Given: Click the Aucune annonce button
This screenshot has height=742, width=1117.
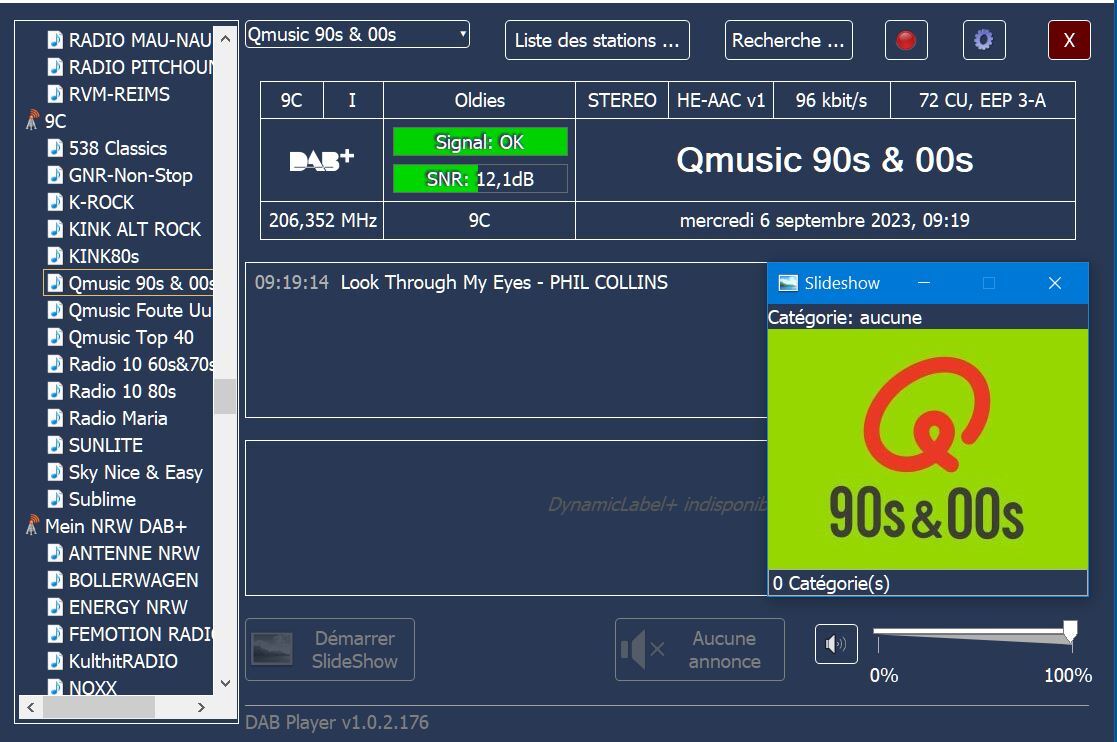Looking at the screenshot, I should click(x=700, y=649).
